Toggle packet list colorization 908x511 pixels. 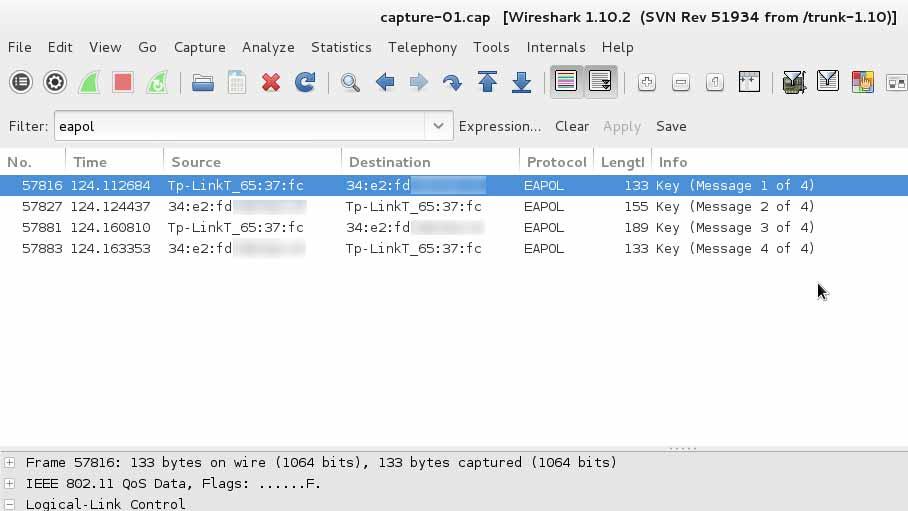point(566,82)
